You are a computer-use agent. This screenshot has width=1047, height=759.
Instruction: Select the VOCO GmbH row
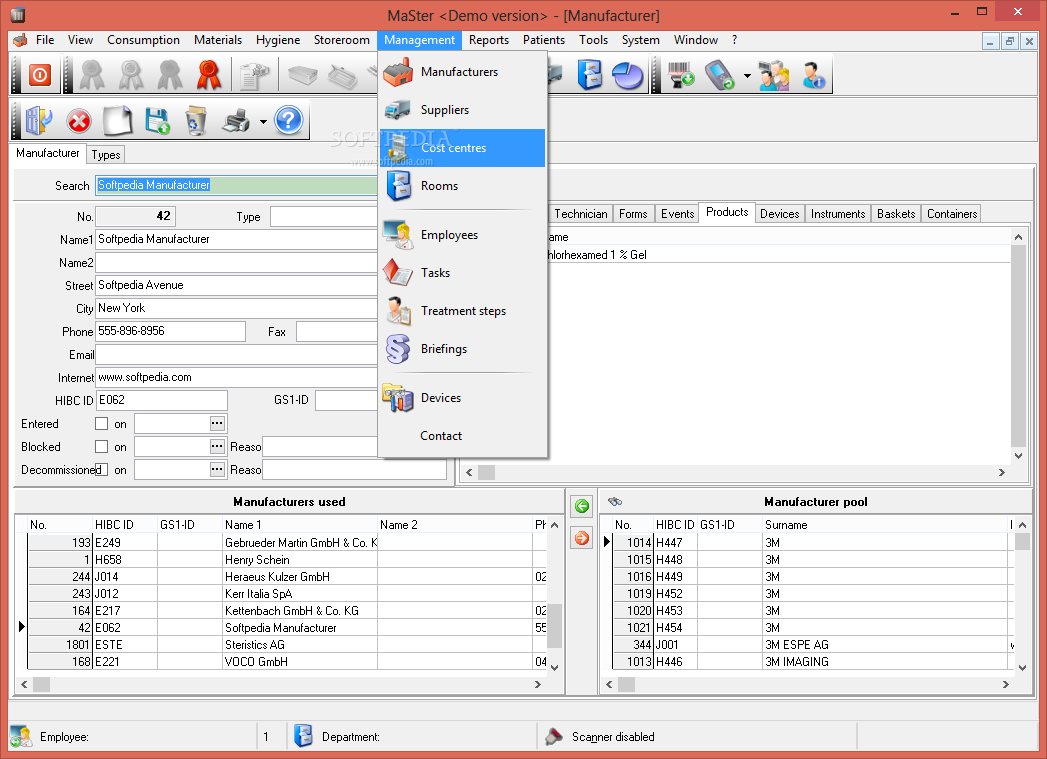pos(287,662)
